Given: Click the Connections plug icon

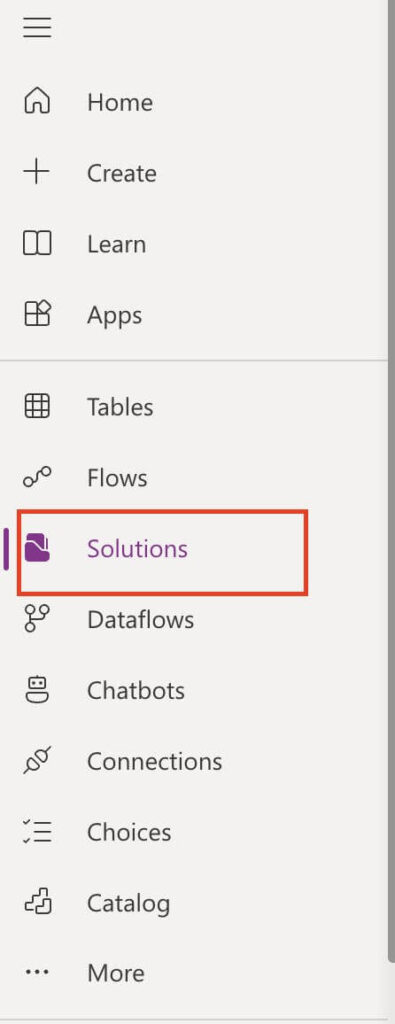Looking at the screenshot, I should click(x=37, y=761).
